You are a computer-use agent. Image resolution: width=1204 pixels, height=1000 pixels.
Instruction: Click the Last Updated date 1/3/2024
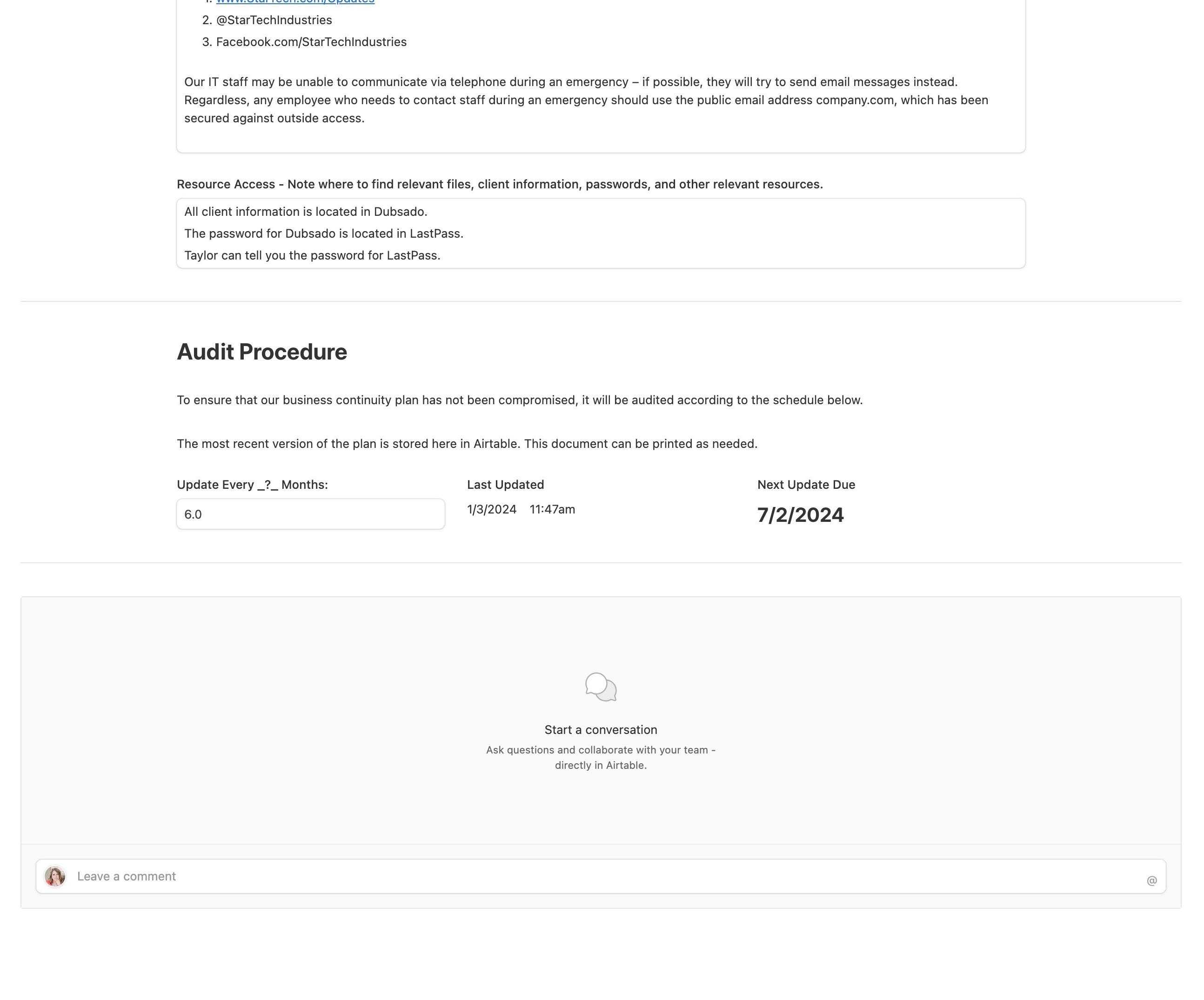(x=491, y=509)
